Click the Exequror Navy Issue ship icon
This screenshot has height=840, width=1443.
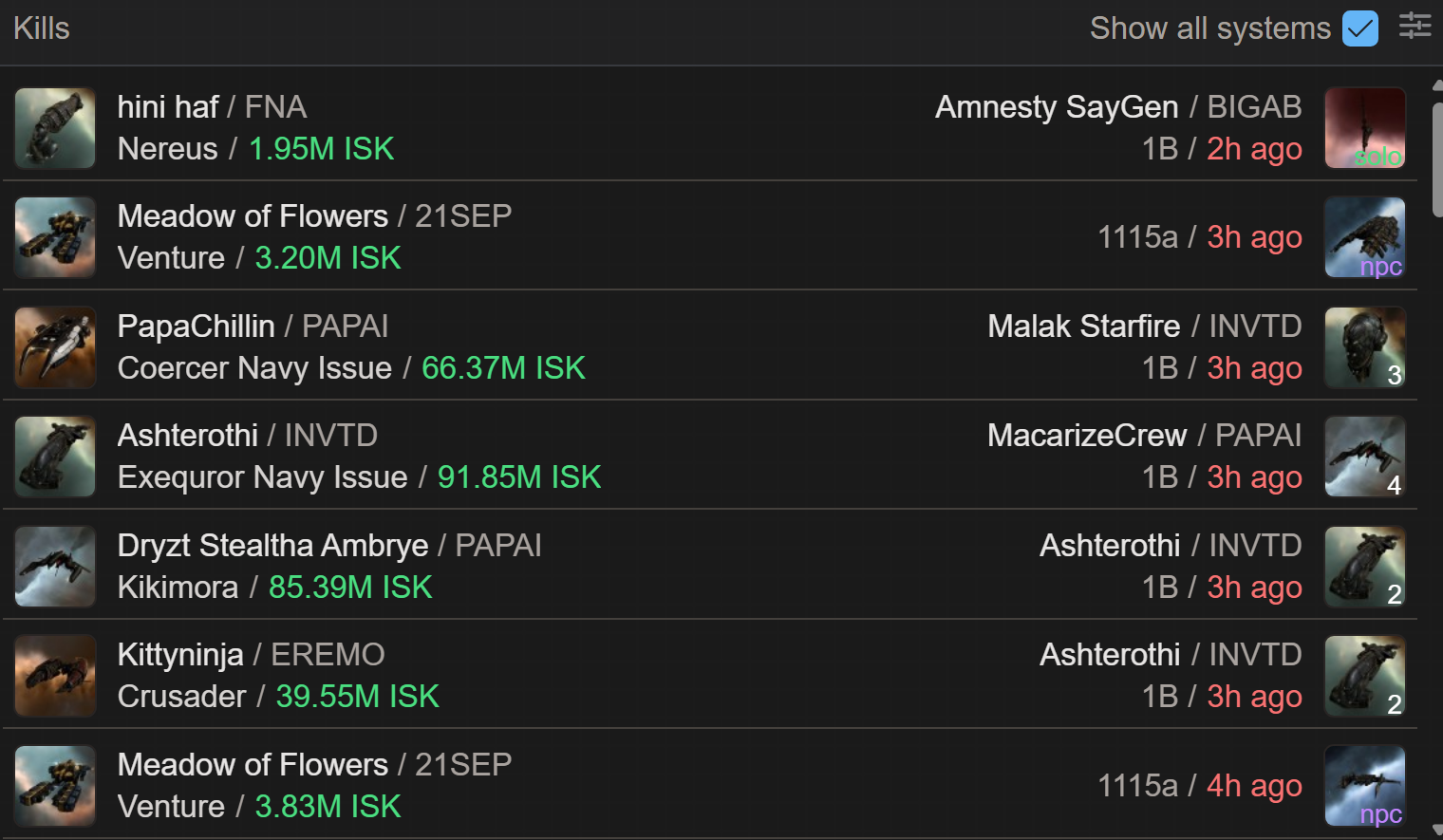tap(55, 457)
